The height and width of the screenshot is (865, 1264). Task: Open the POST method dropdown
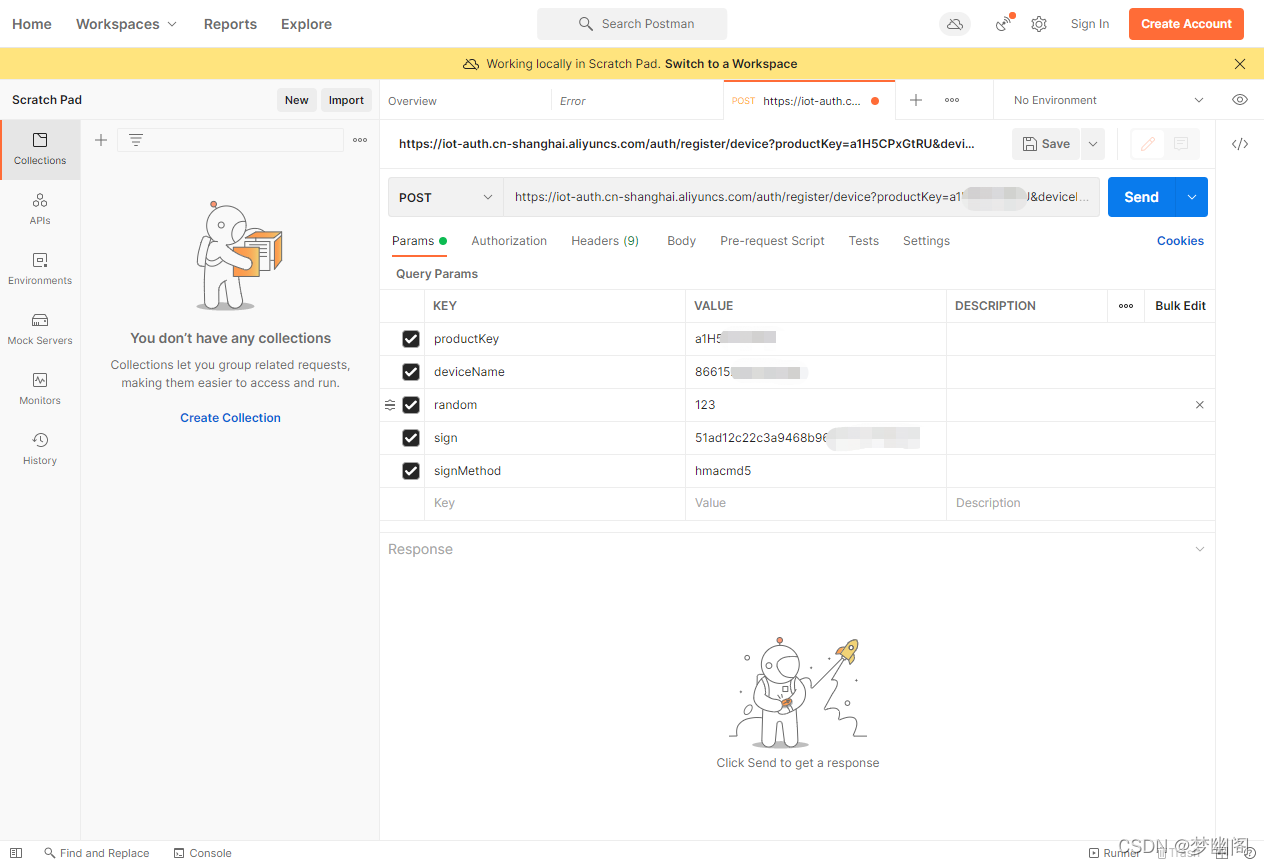coord(446,197)
